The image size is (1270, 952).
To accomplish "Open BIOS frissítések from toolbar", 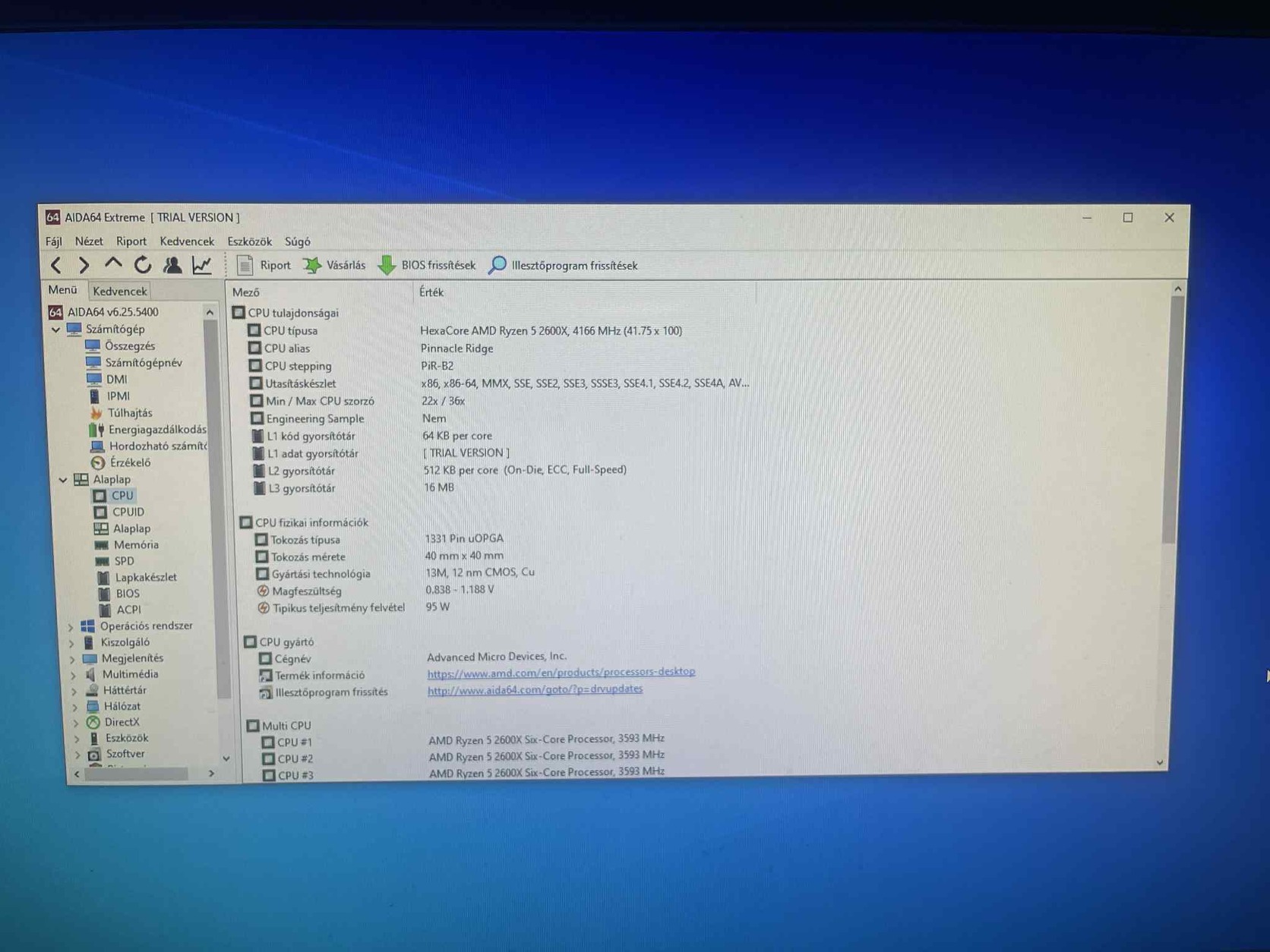I will click(427, 265).
